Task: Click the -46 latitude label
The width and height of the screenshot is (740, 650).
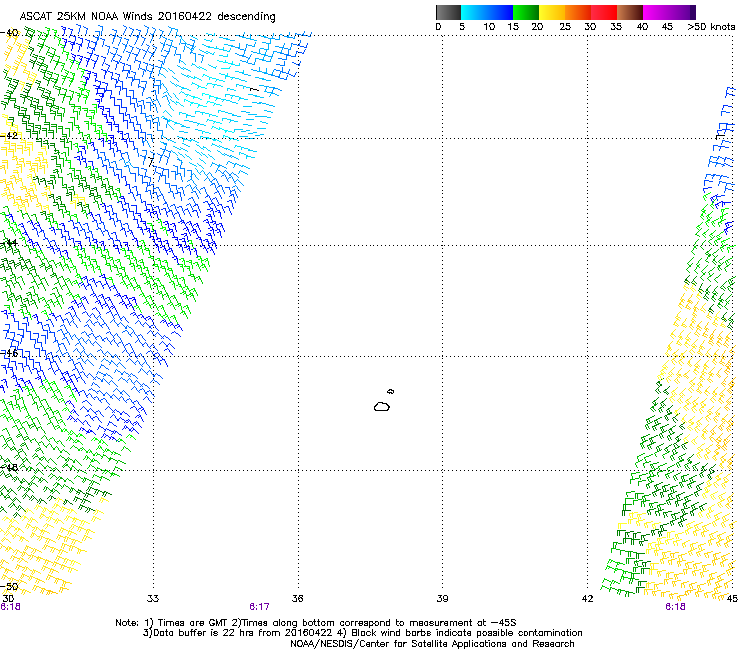Action: click(x=10, y=354)
